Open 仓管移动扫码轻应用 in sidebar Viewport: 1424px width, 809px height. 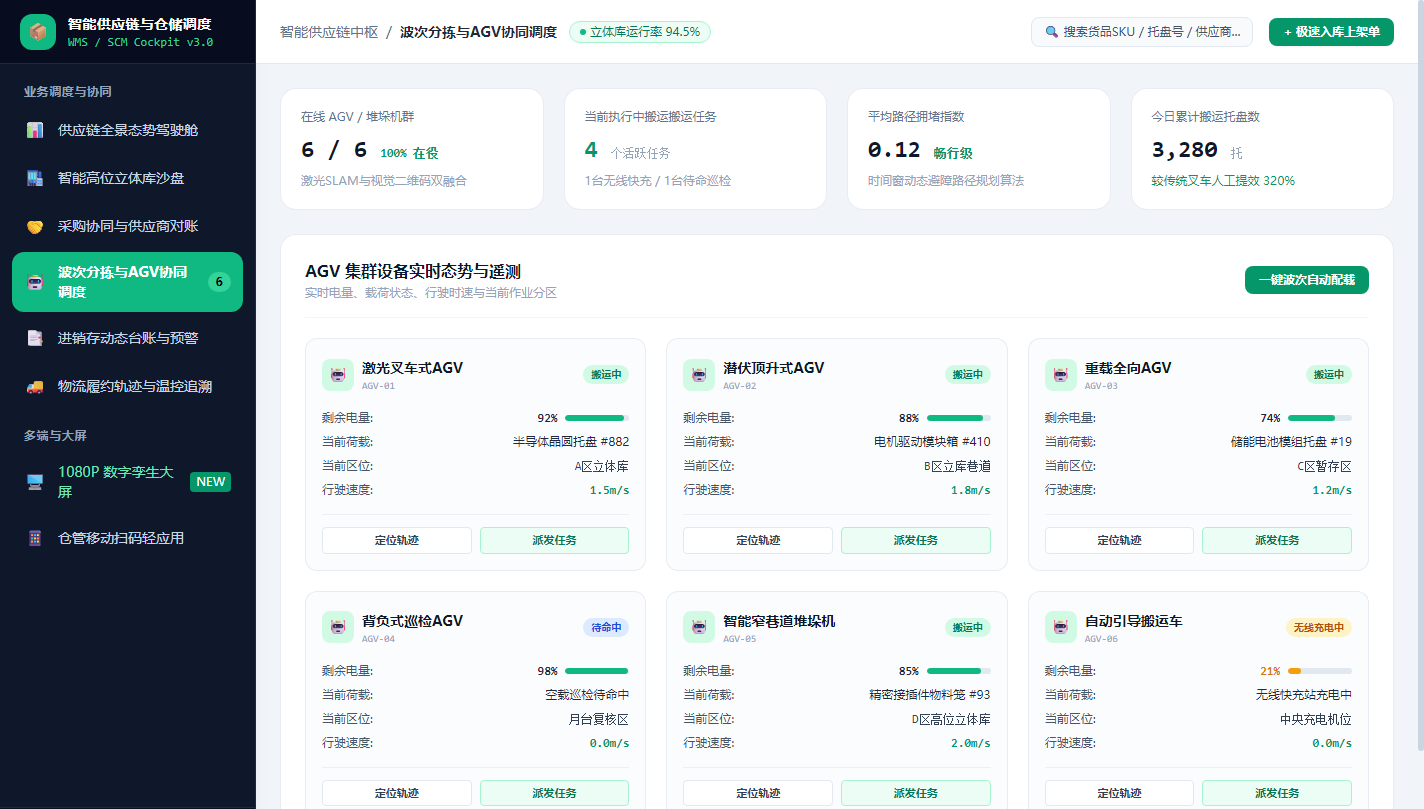(x=127, y=538)
